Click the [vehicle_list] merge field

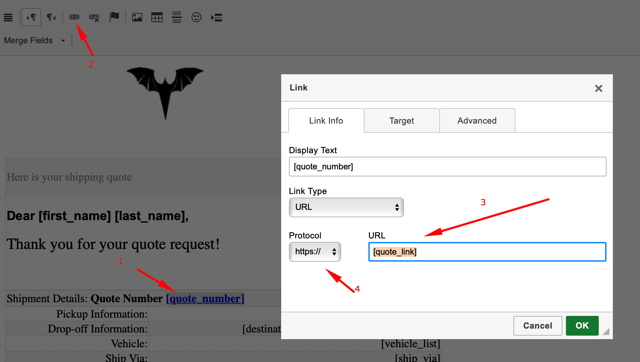pyautogui.click(x=411, y=344)
